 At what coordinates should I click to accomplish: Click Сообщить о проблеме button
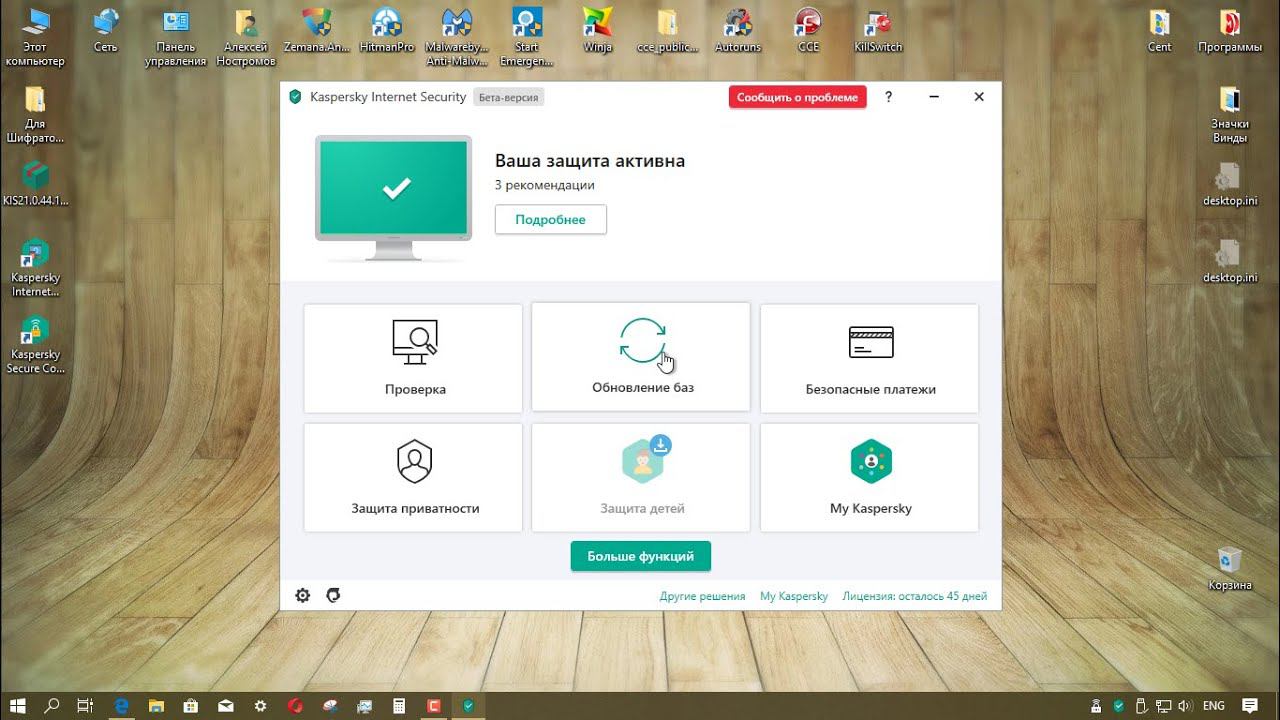click(797, 97)
